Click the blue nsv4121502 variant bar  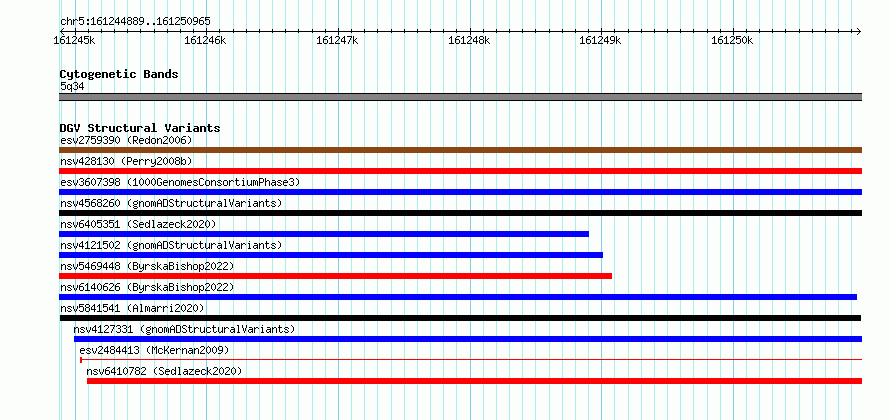tap(331, 255)
